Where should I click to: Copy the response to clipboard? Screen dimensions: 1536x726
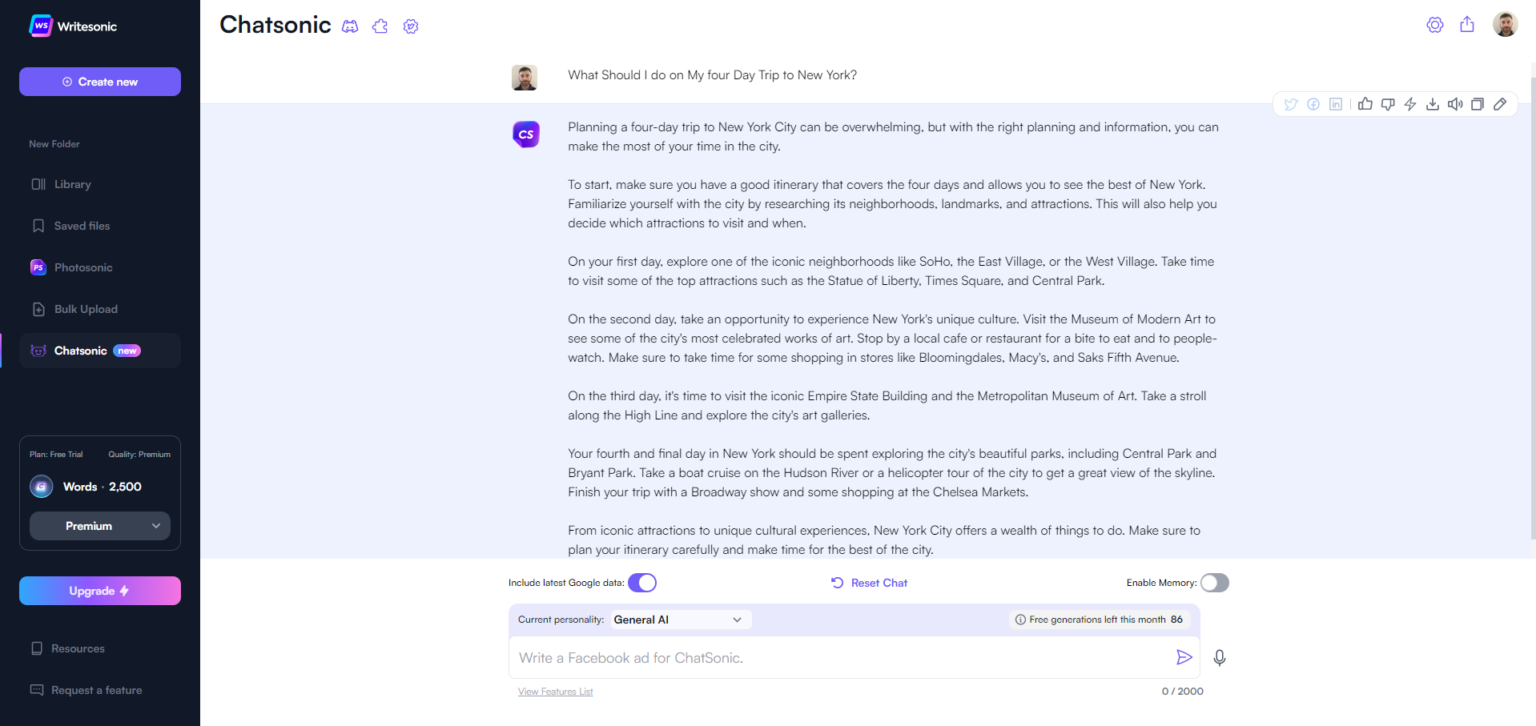(1477, 103)
